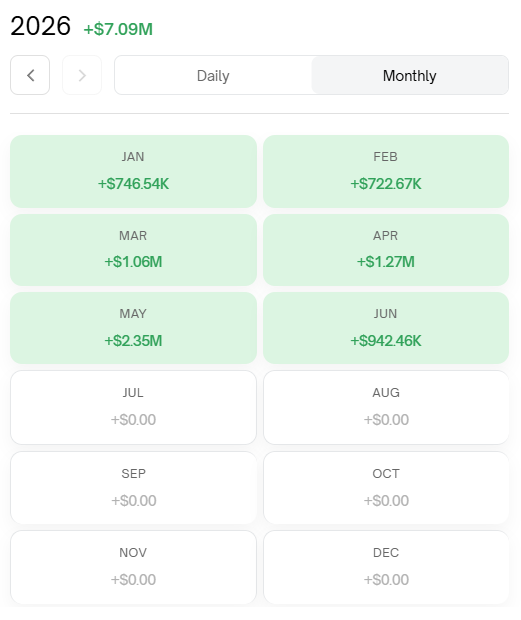
Task: Click the +$7.09M yearly total
Action: [118, 29]
